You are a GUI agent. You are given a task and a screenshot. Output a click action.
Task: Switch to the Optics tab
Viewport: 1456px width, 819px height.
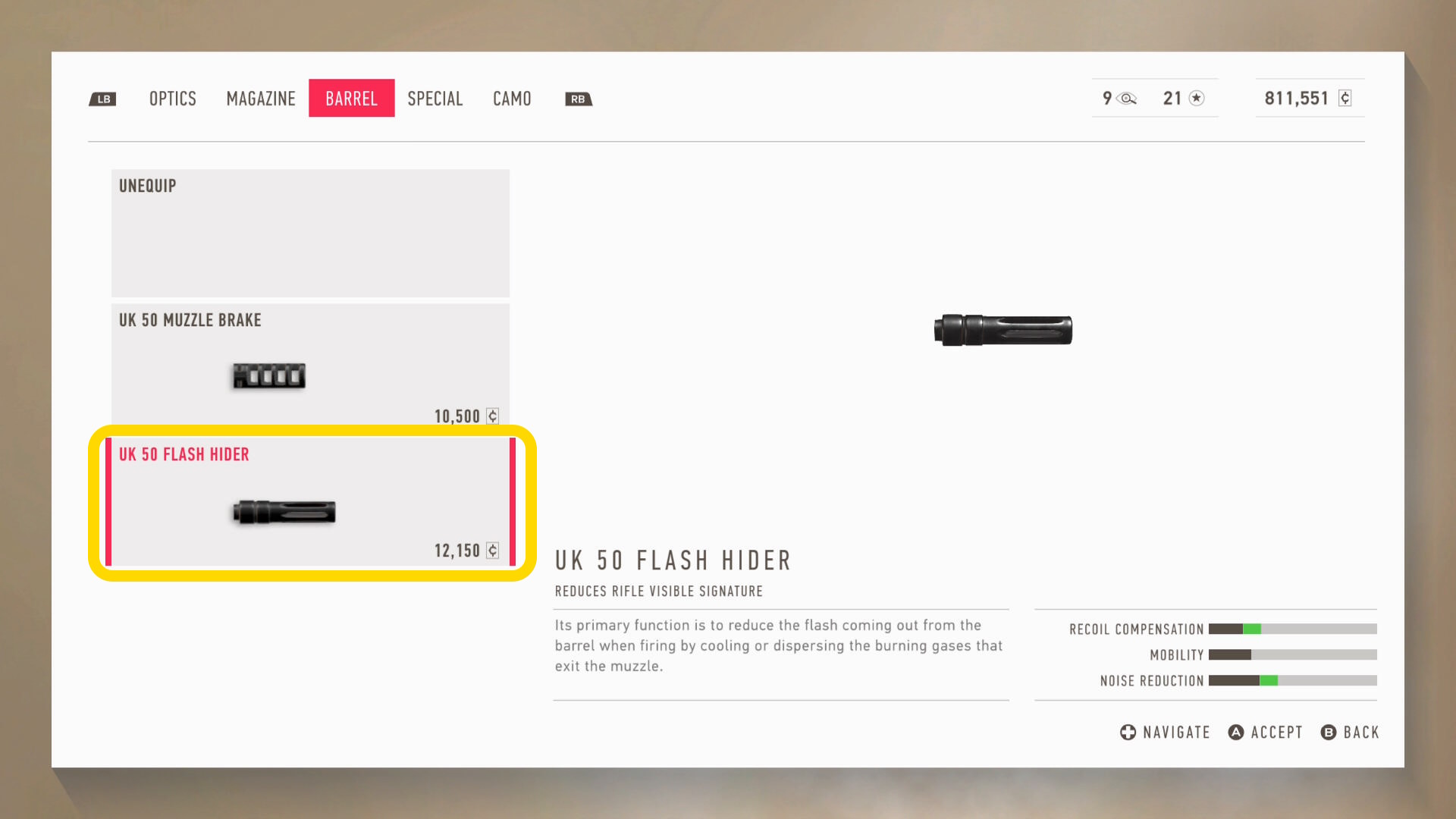coord(173,99)
